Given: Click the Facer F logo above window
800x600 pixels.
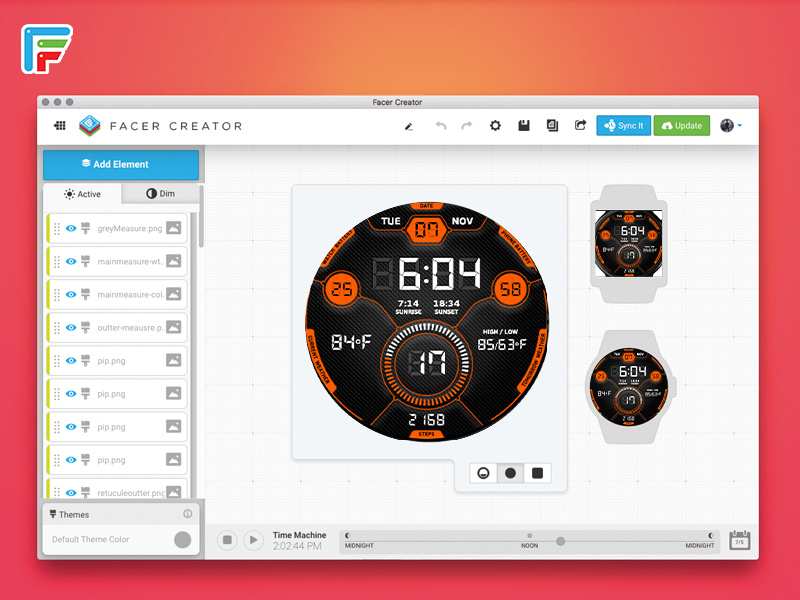Looking at the screenshot, I should tap(46, 49).
